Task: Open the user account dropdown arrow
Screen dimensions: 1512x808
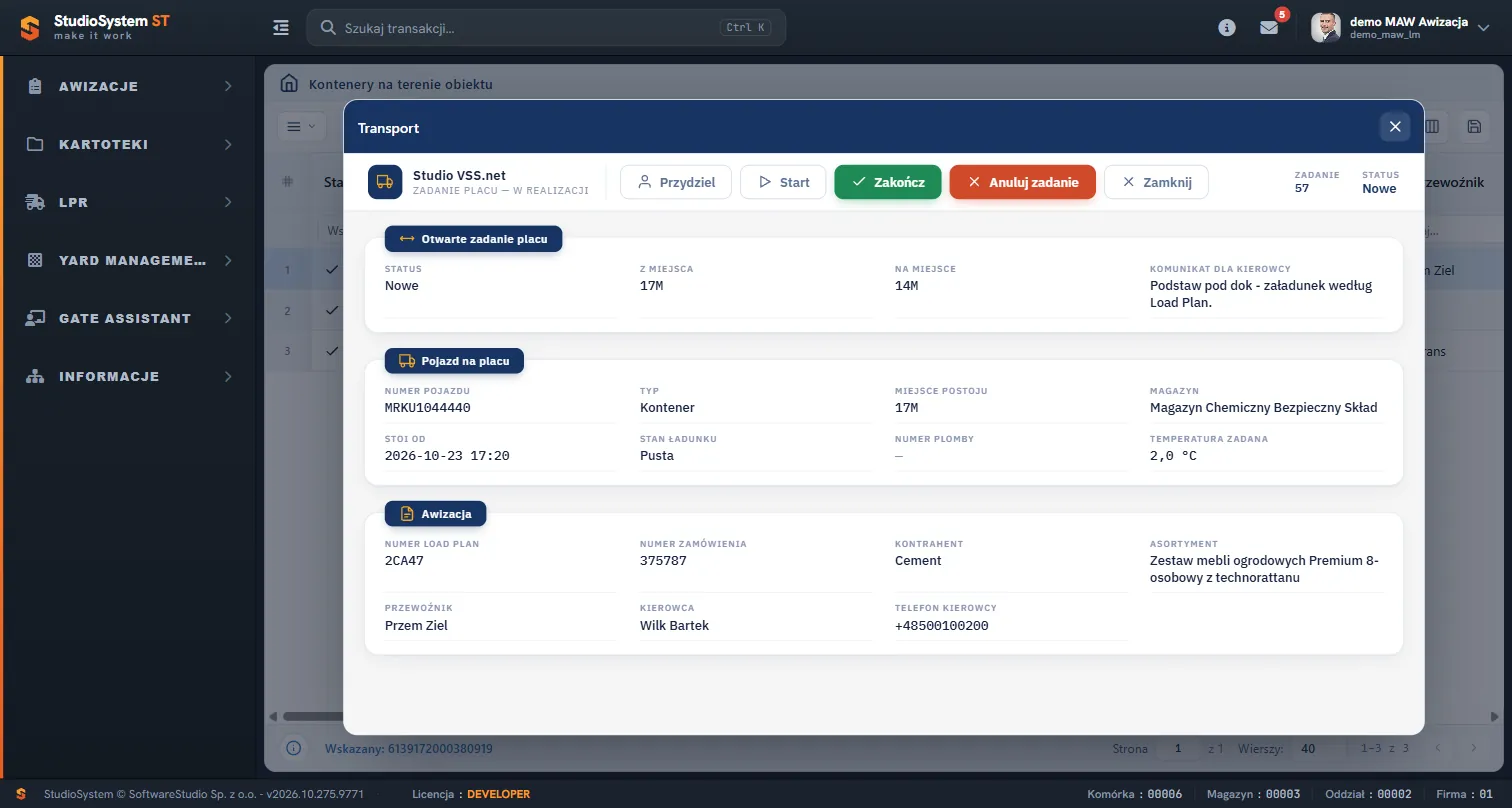Action: coord(1484,27)
